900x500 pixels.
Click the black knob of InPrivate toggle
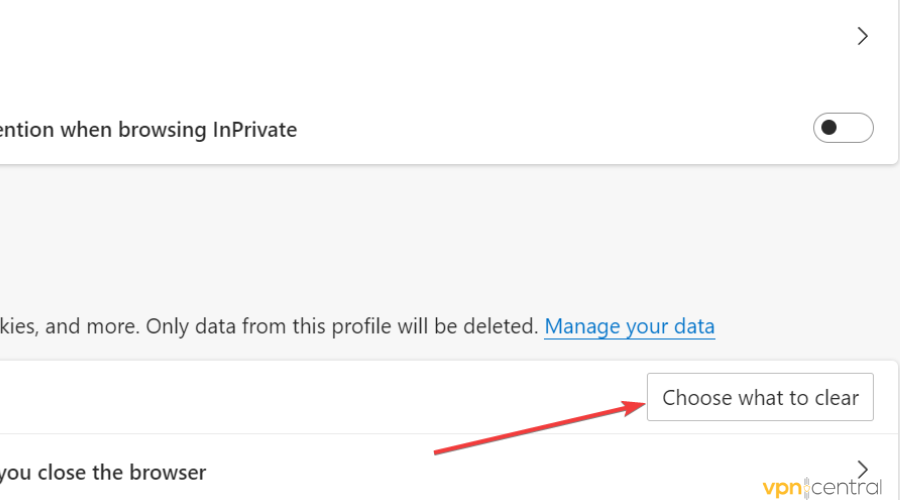(x=829, y=128)
